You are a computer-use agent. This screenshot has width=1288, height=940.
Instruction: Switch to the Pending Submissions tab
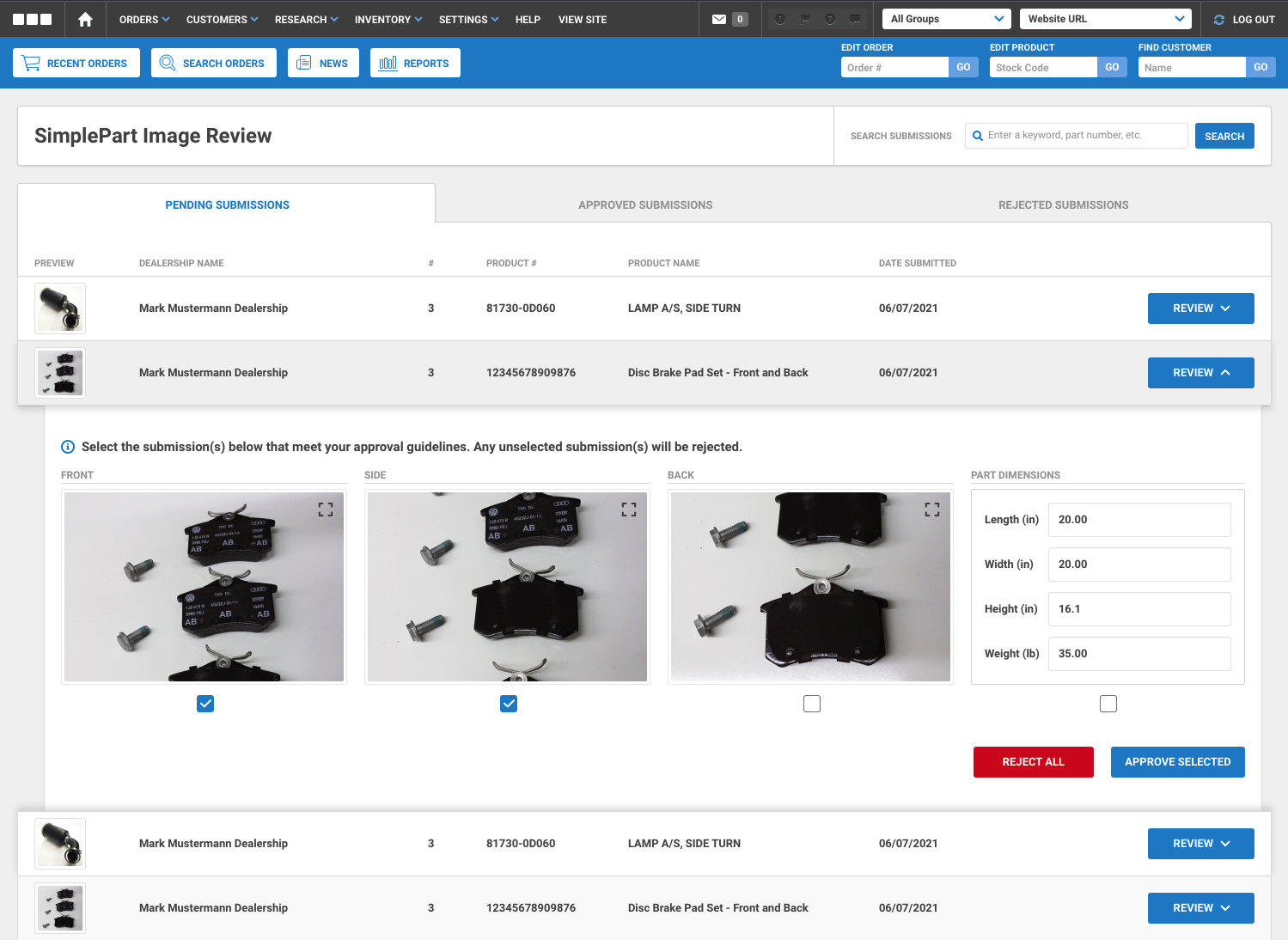click(x=227, y=204)
